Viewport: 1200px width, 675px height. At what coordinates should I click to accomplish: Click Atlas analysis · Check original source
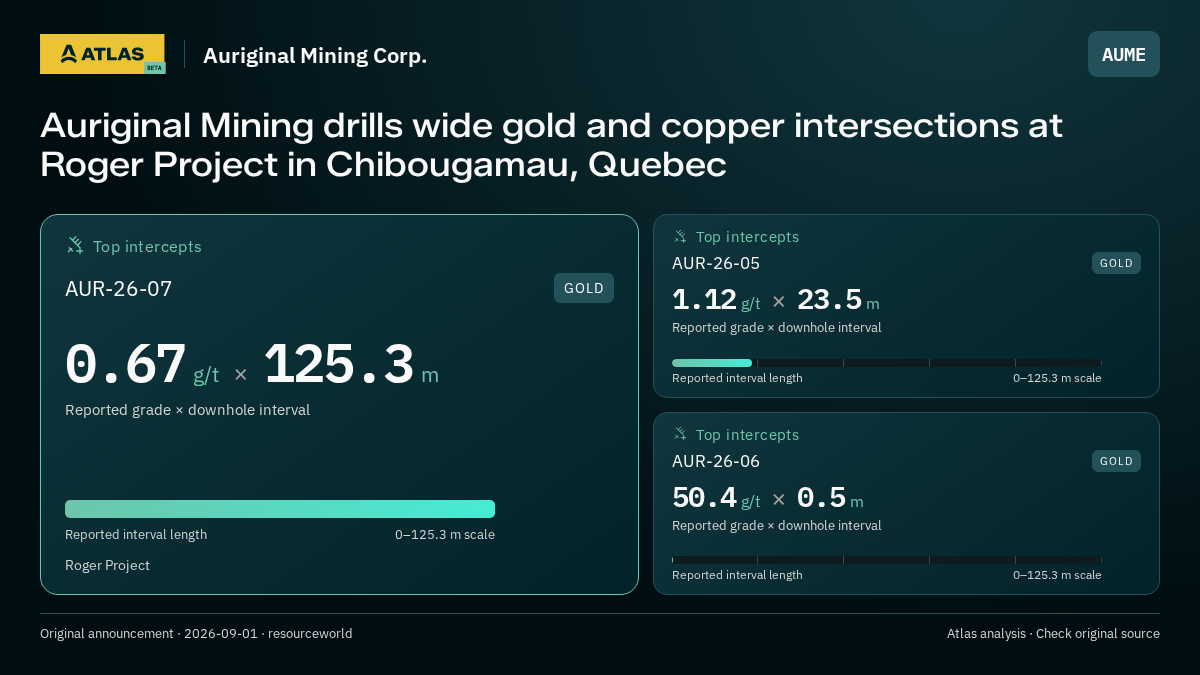point(1053,633)
